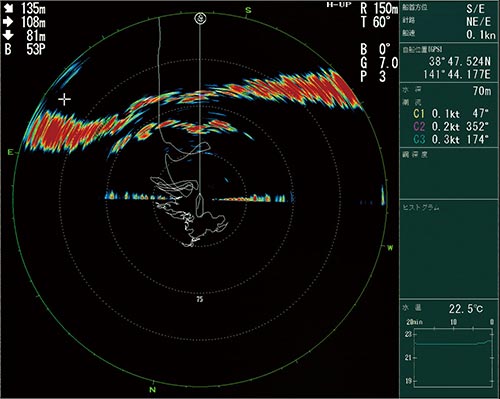
Task: Select the C2 current layer reading
Action: (451, 127)
